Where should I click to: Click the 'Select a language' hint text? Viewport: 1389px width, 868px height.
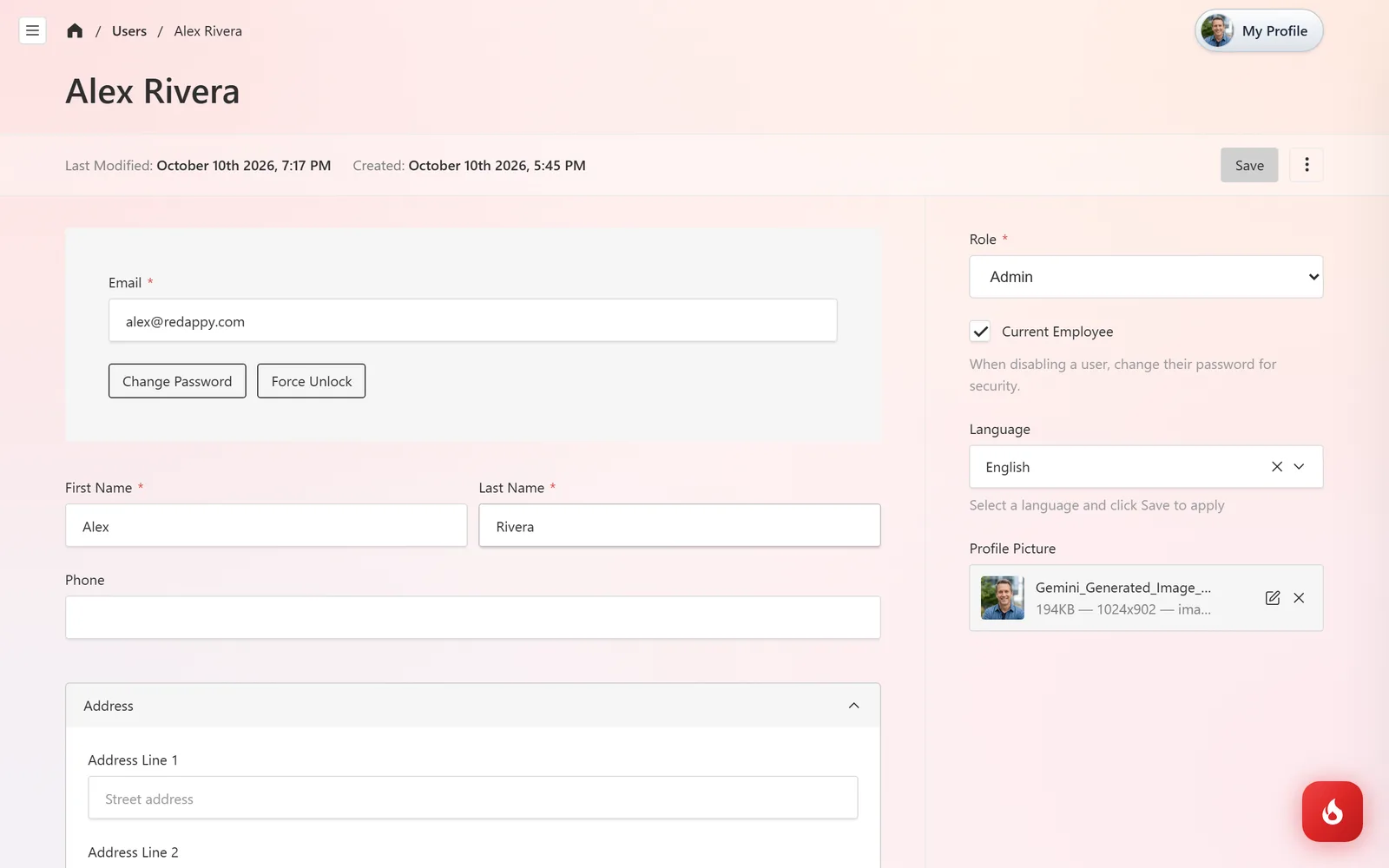(1096, 505)
